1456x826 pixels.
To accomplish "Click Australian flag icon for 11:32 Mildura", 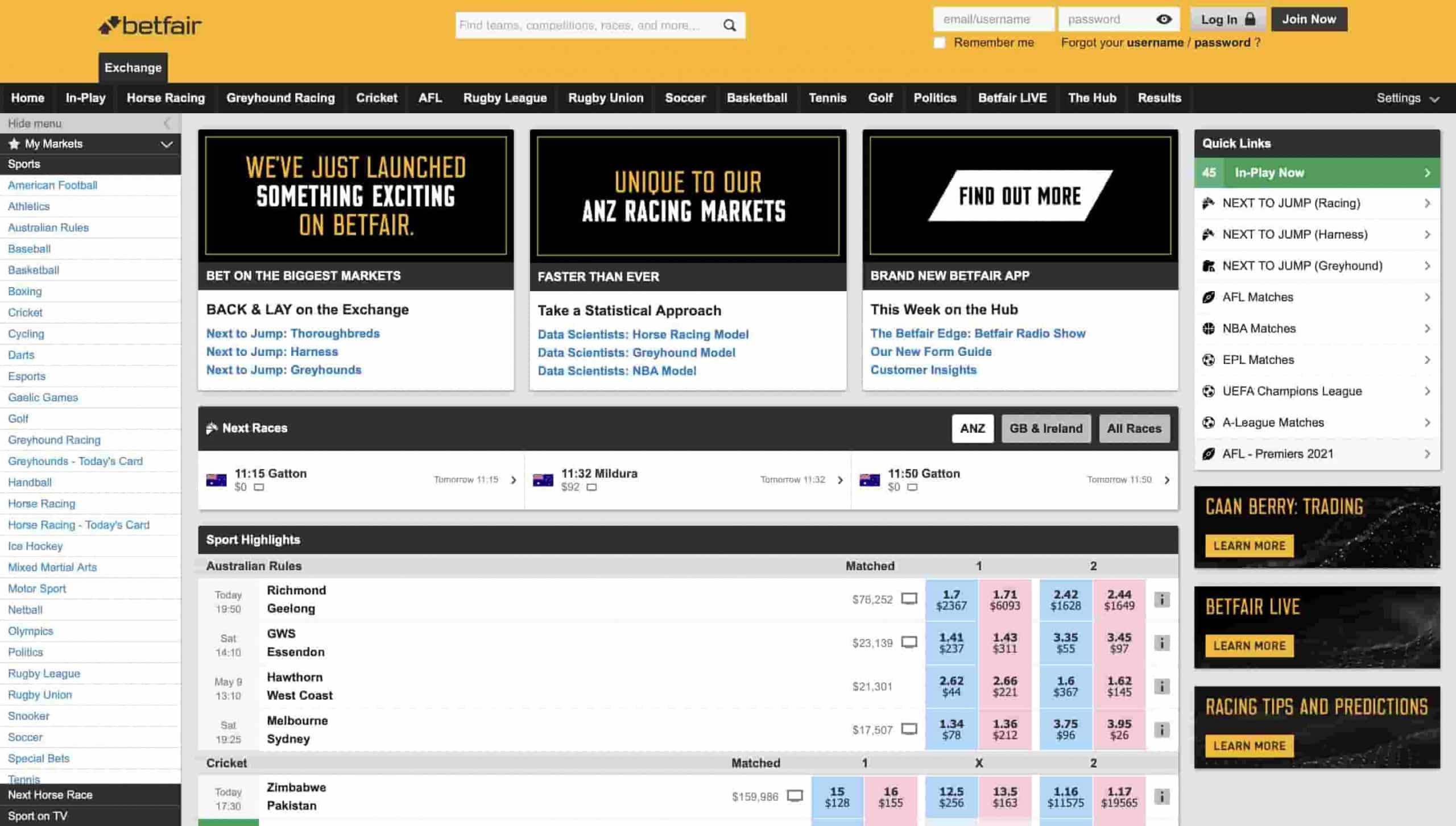I will [x=543, y=480].
